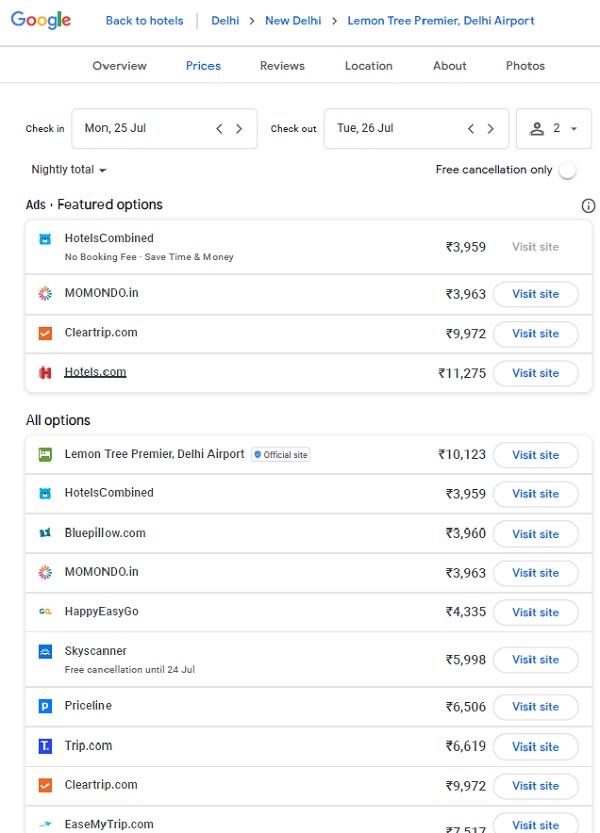This screenshot has height=833, width=600.
Task: Click the Google logo
Action: click(x=40, y=20)
